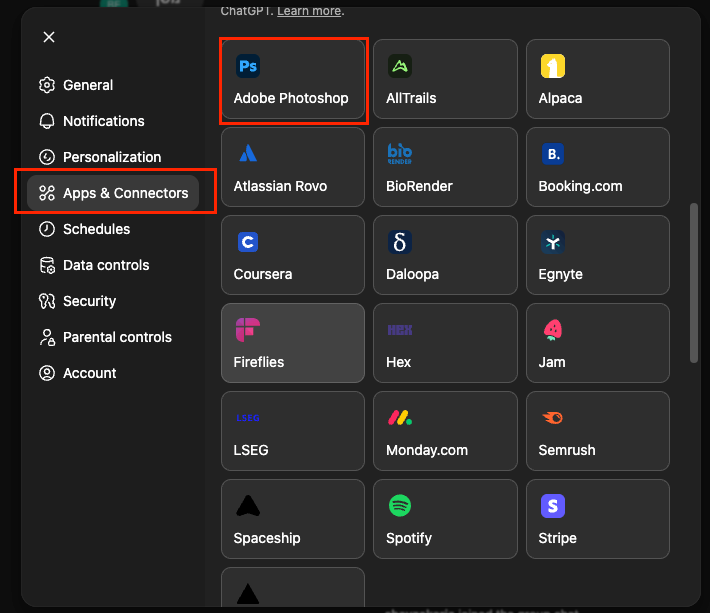Click the Semrush flame icon

(552, 417)
